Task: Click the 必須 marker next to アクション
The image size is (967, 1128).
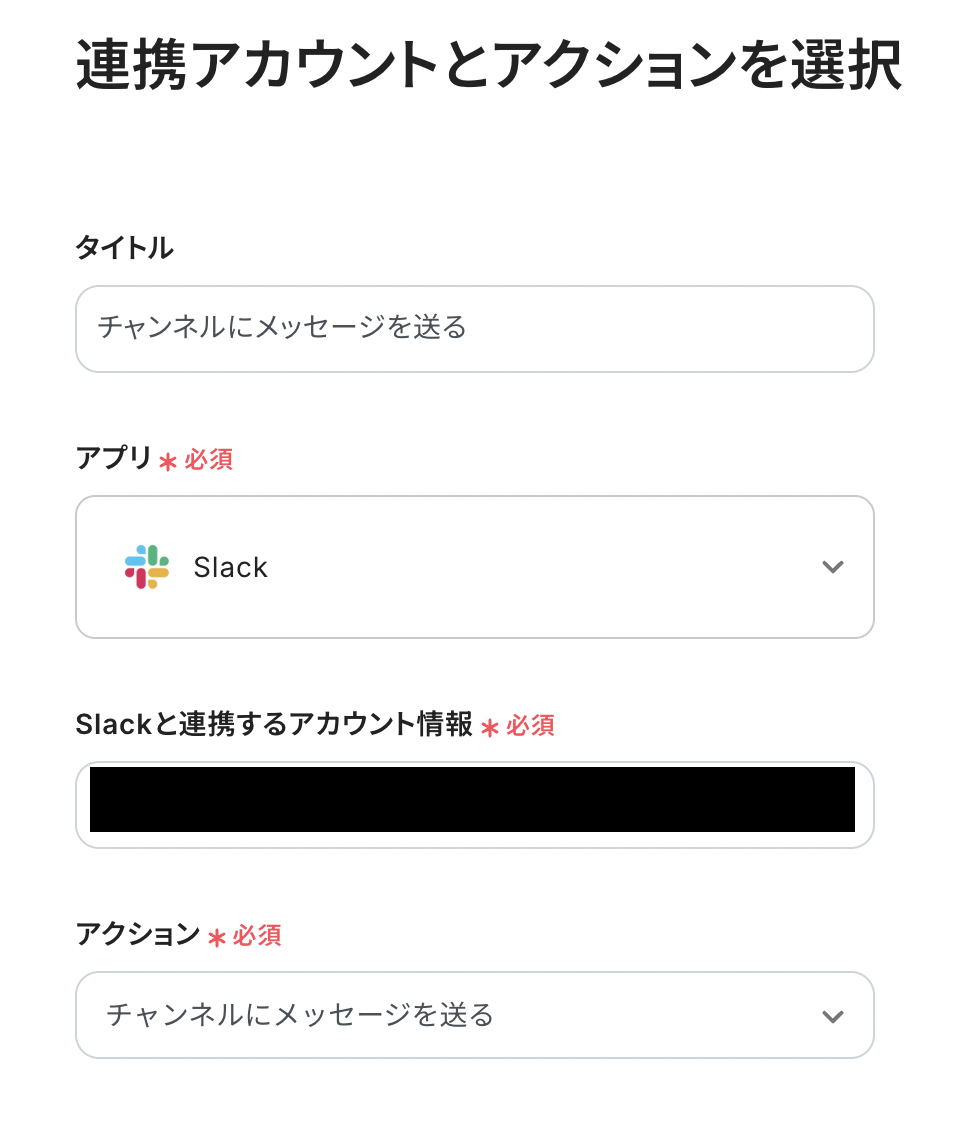Action: (257, 936)
